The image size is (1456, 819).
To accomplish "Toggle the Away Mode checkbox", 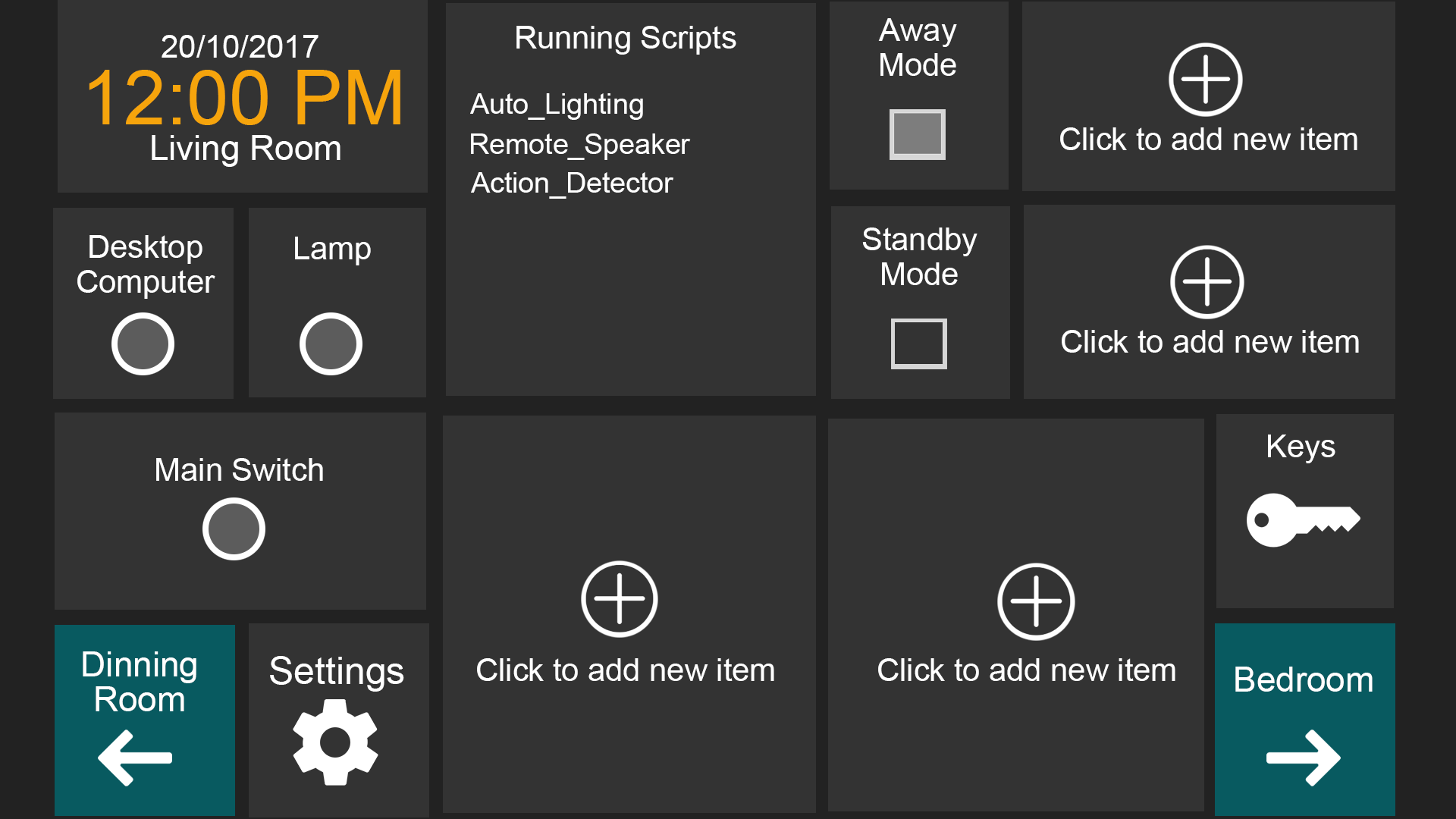I will click(918, 135).
